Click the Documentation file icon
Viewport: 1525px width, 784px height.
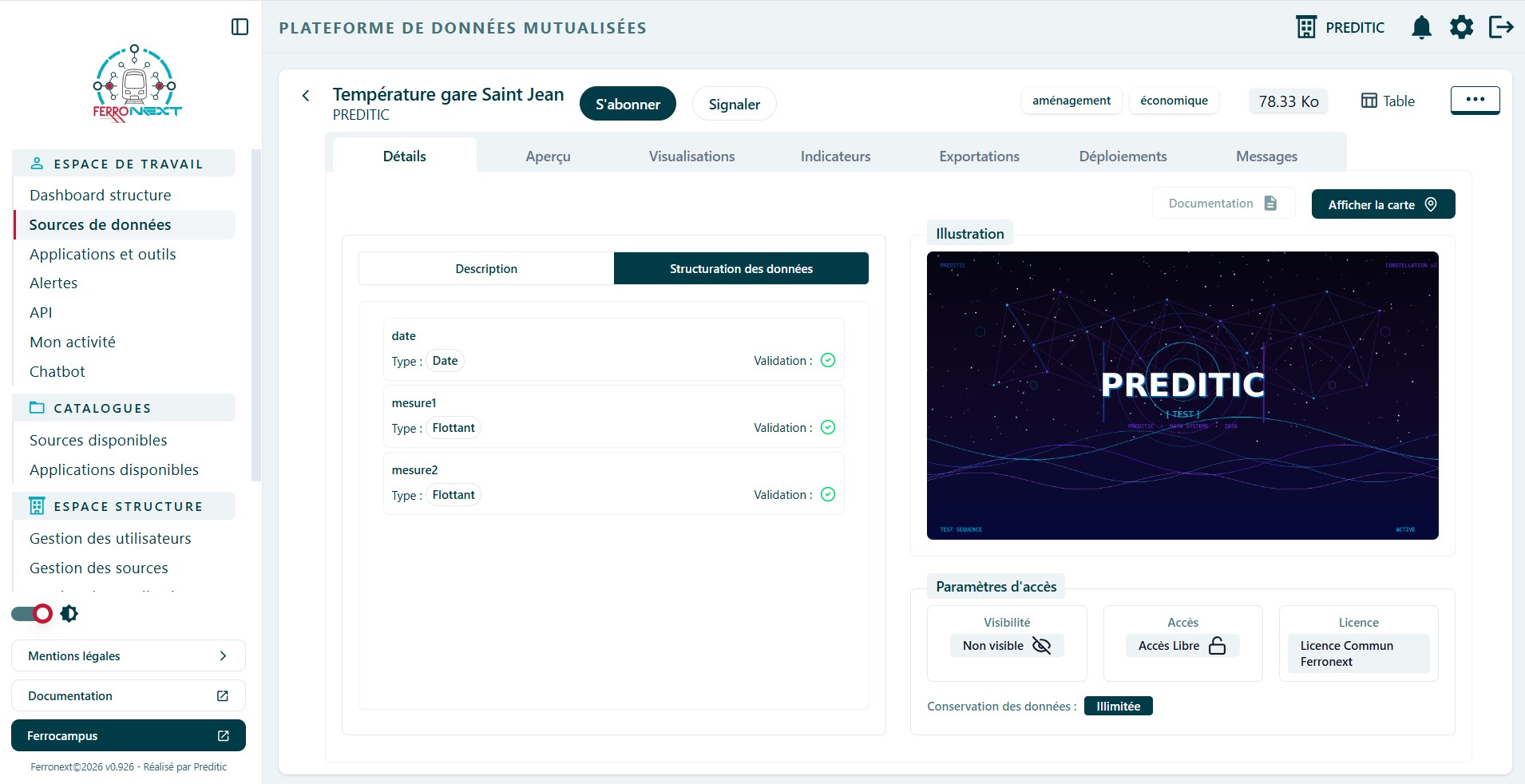coord(1270,203)
